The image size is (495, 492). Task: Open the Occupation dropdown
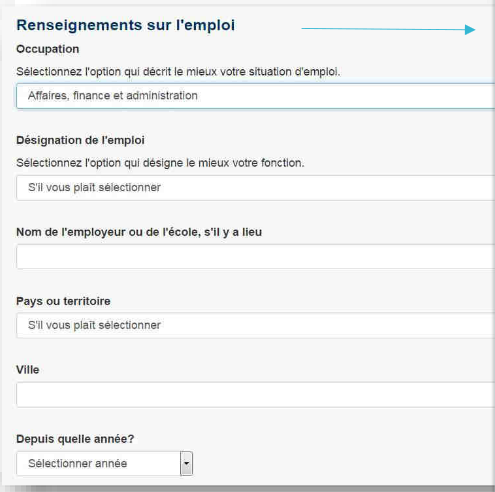tap(256, 96)
